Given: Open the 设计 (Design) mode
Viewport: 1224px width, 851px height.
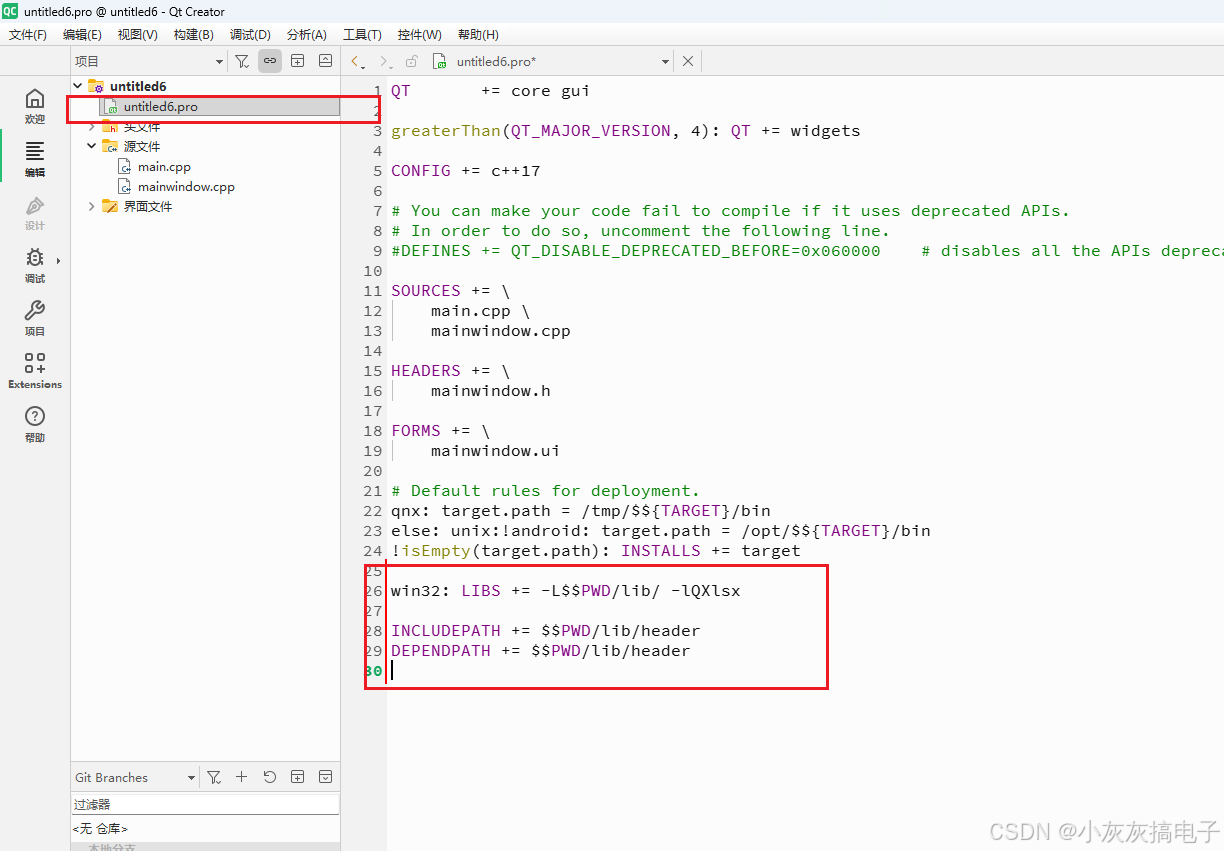Looking at the screenshot, I should pos(35,213).
